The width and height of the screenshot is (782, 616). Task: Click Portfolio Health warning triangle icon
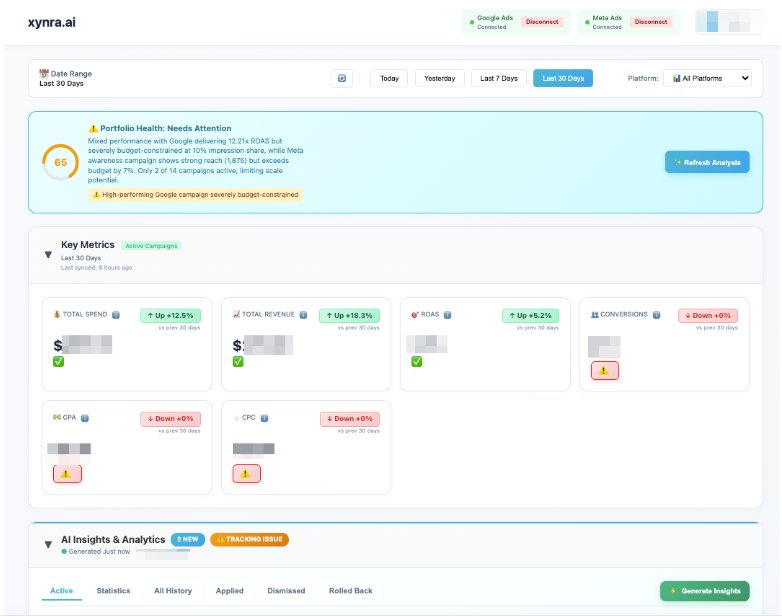(93, 128)
